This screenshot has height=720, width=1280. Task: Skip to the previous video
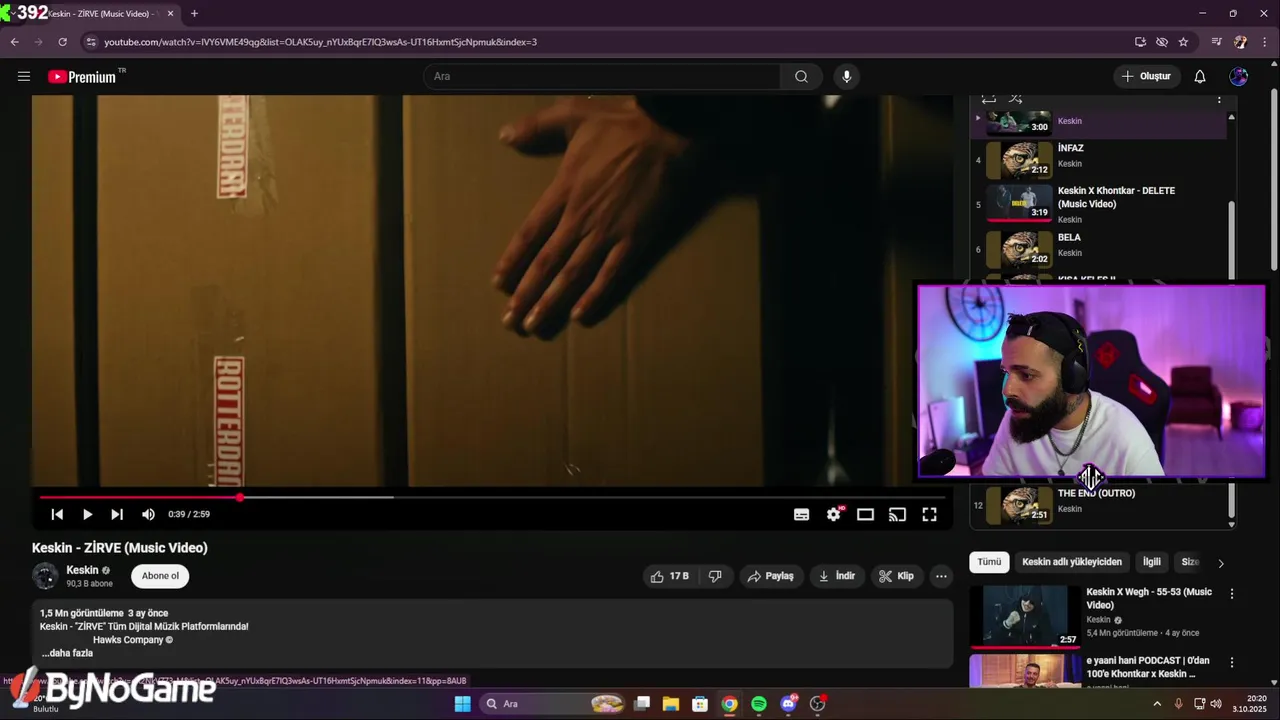(x=57, y=514)
